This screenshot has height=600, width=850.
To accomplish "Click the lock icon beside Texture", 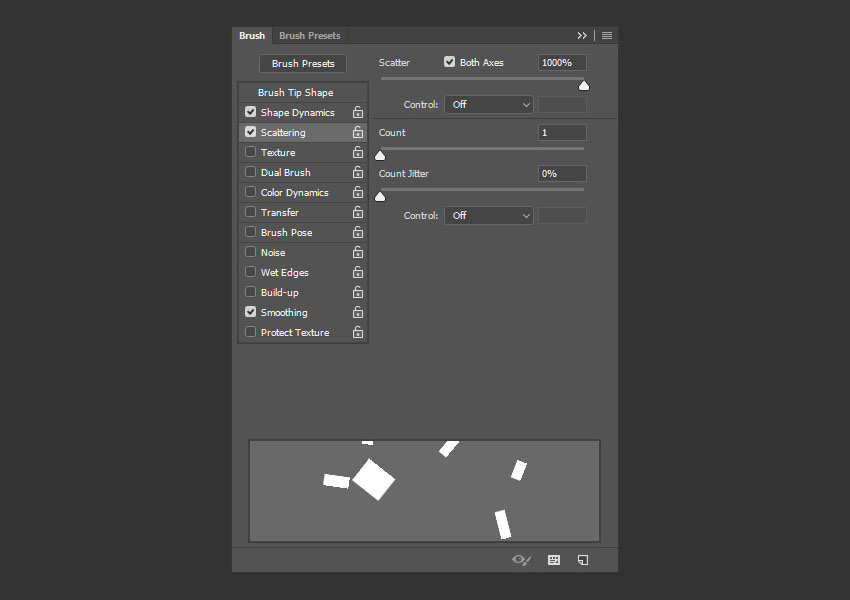I will 357,153.
